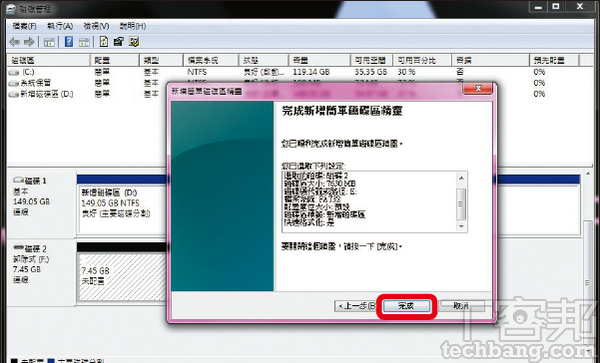Screen dimensions: 600x363
Task: Click the 完成 finish button
Action: pyautogui.click(x=406, y=306)
